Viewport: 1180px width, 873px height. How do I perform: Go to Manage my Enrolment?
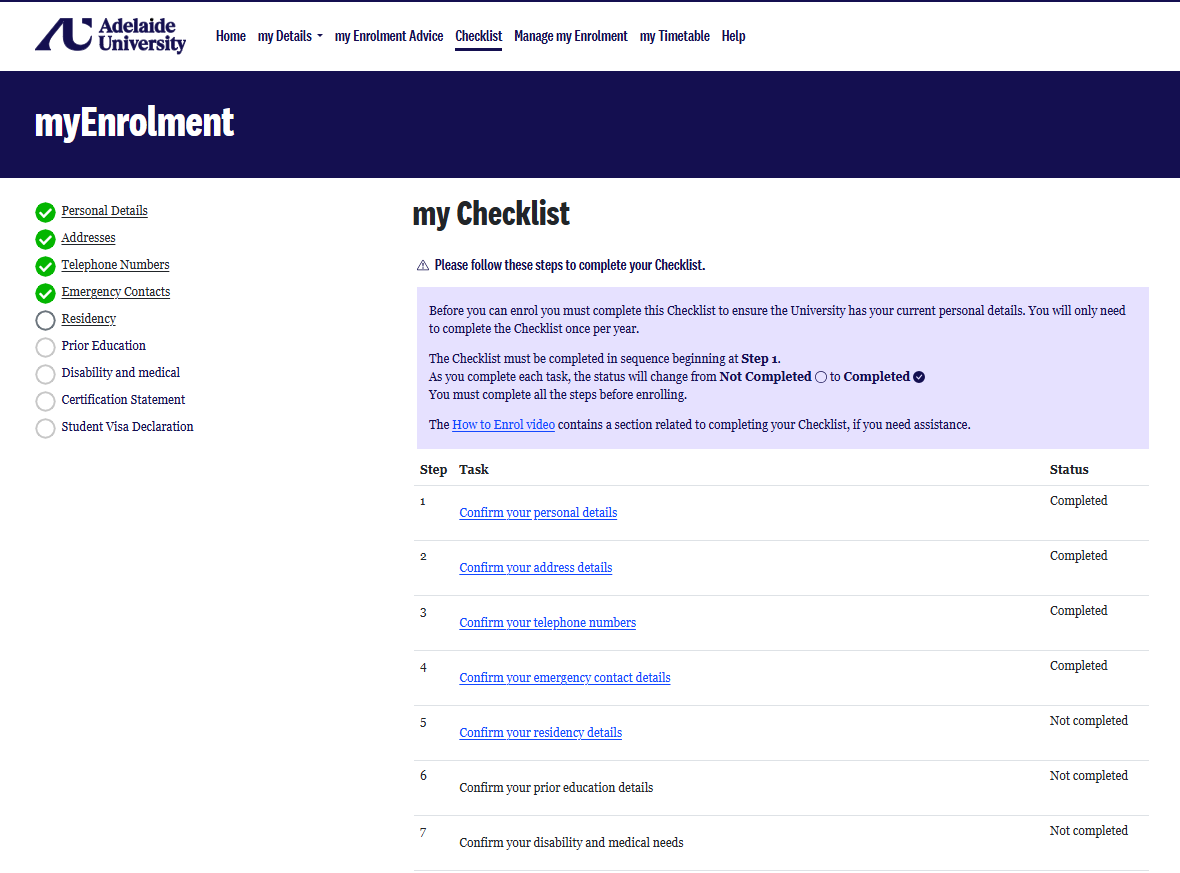pos(570,36)
